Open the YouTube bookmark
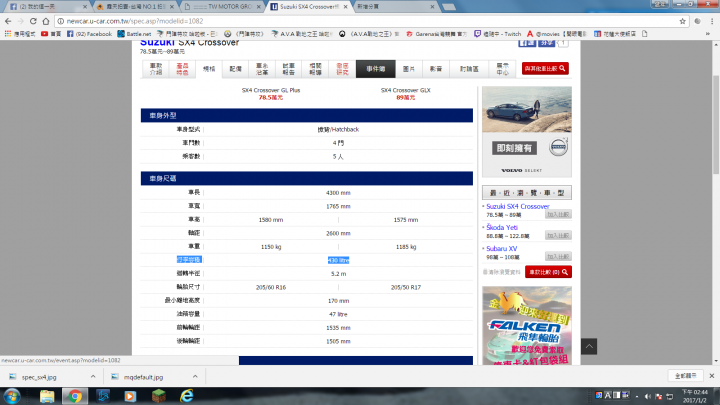The image size is (720, 405). pyautogui.click(x=51, y=34)
